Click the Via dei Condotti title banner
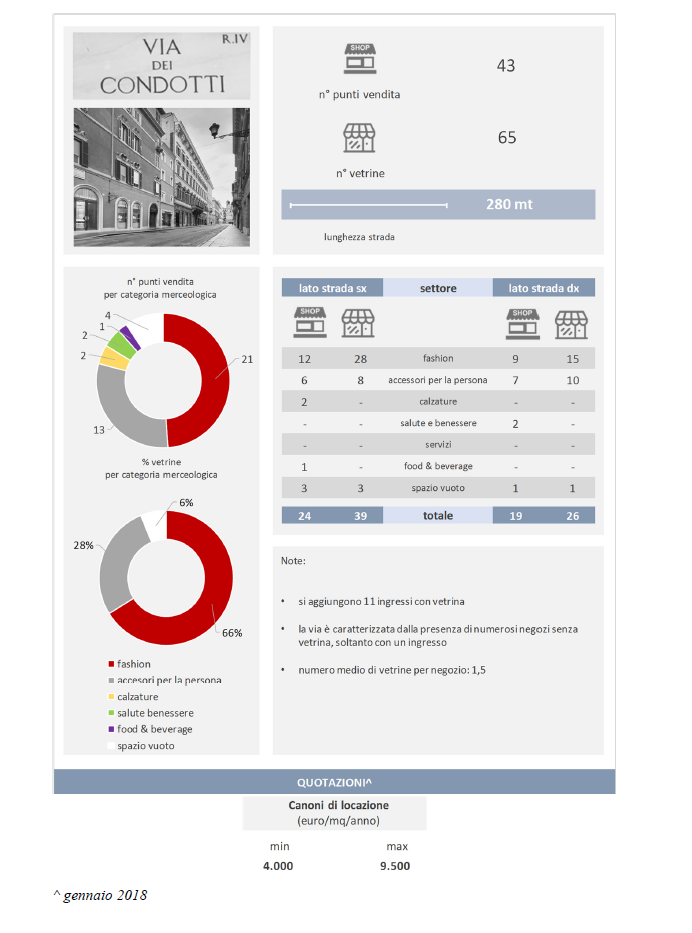 [162, 65]
